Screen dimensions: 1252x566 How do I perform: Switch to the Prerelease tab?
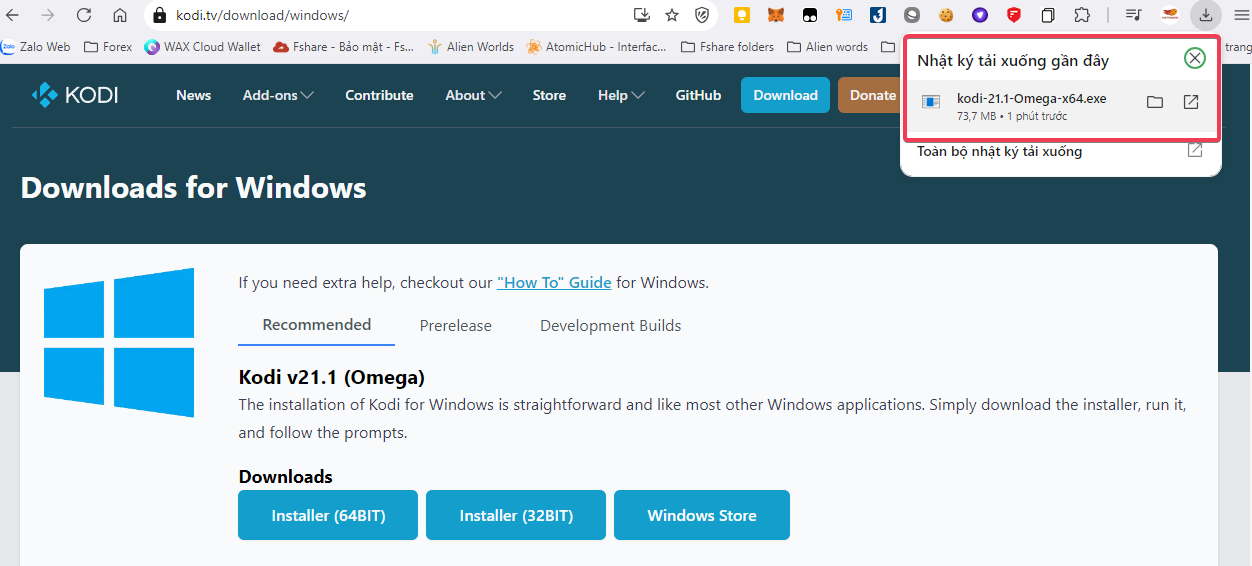456,326
